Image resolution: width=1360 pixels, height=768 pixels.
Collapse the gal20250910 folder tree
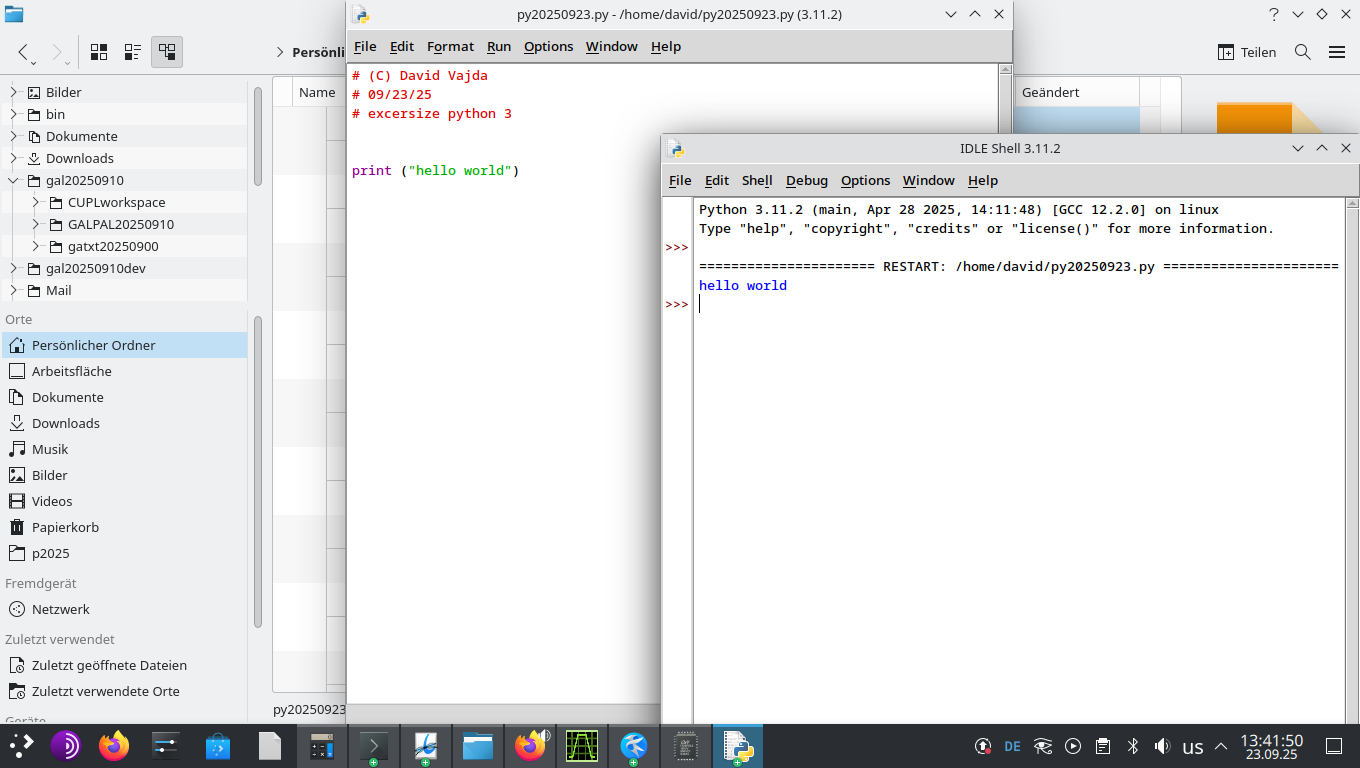click(14, 181)
